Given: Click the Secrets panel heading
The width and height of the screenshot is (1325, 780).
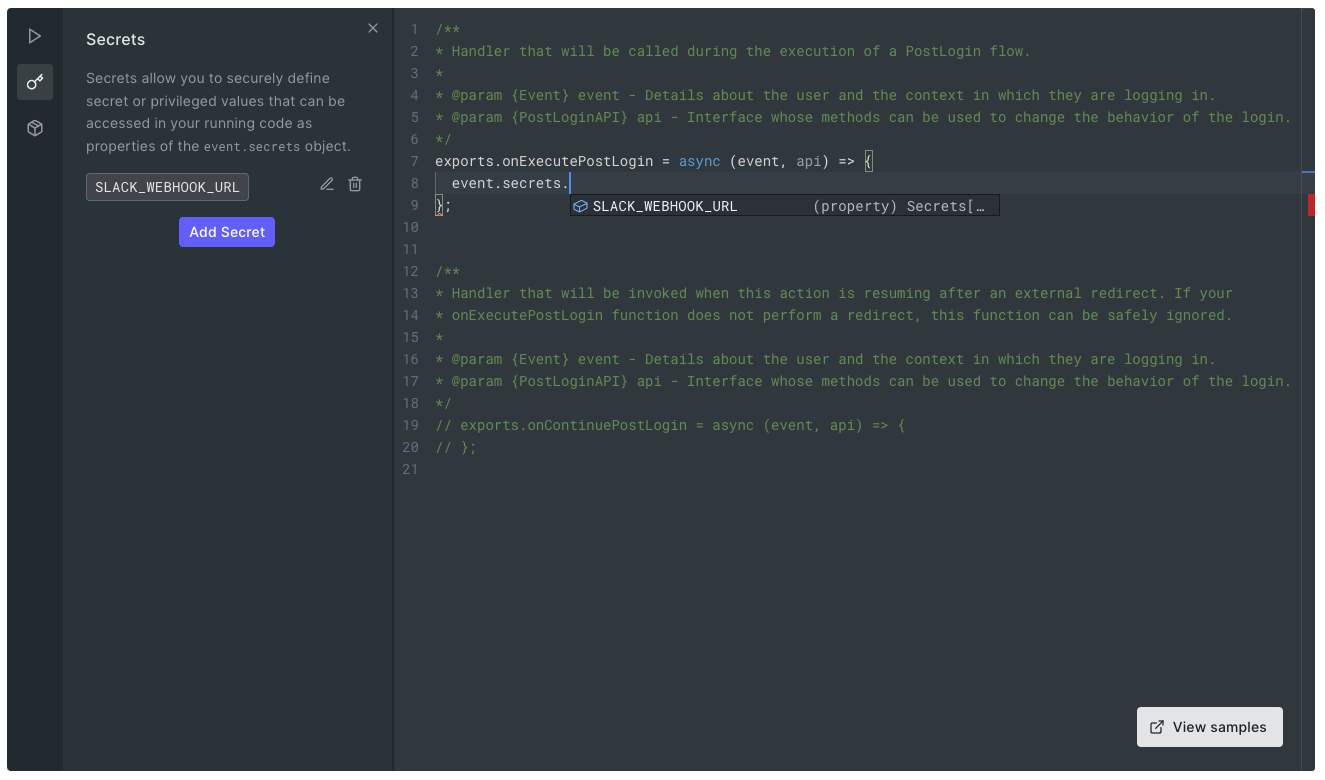Looking at the screenshot, I should (x=115, y=39).
